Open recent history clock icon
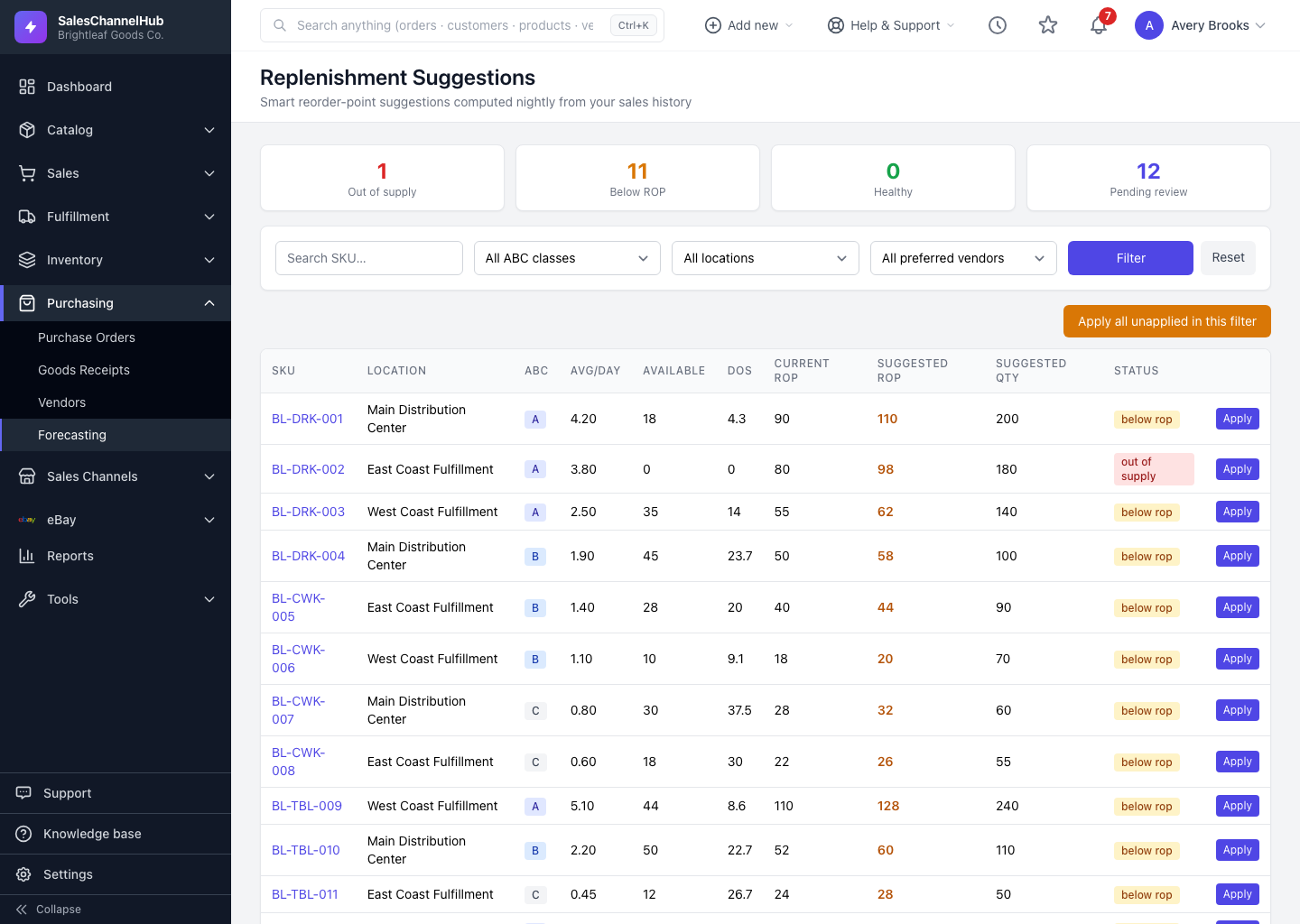 tap(997, 25)
